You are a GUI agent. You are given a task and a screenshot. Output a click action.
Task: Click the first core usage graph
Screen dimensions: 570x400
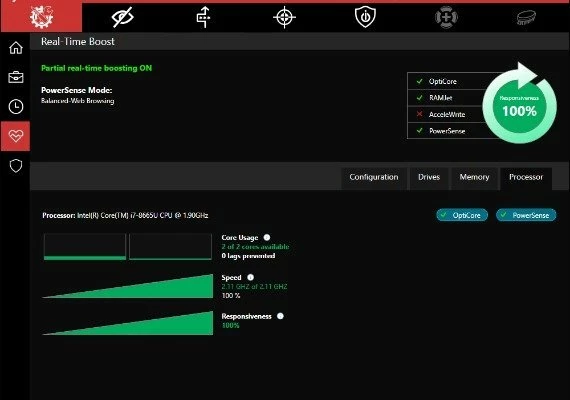click(x=85, y=247)
